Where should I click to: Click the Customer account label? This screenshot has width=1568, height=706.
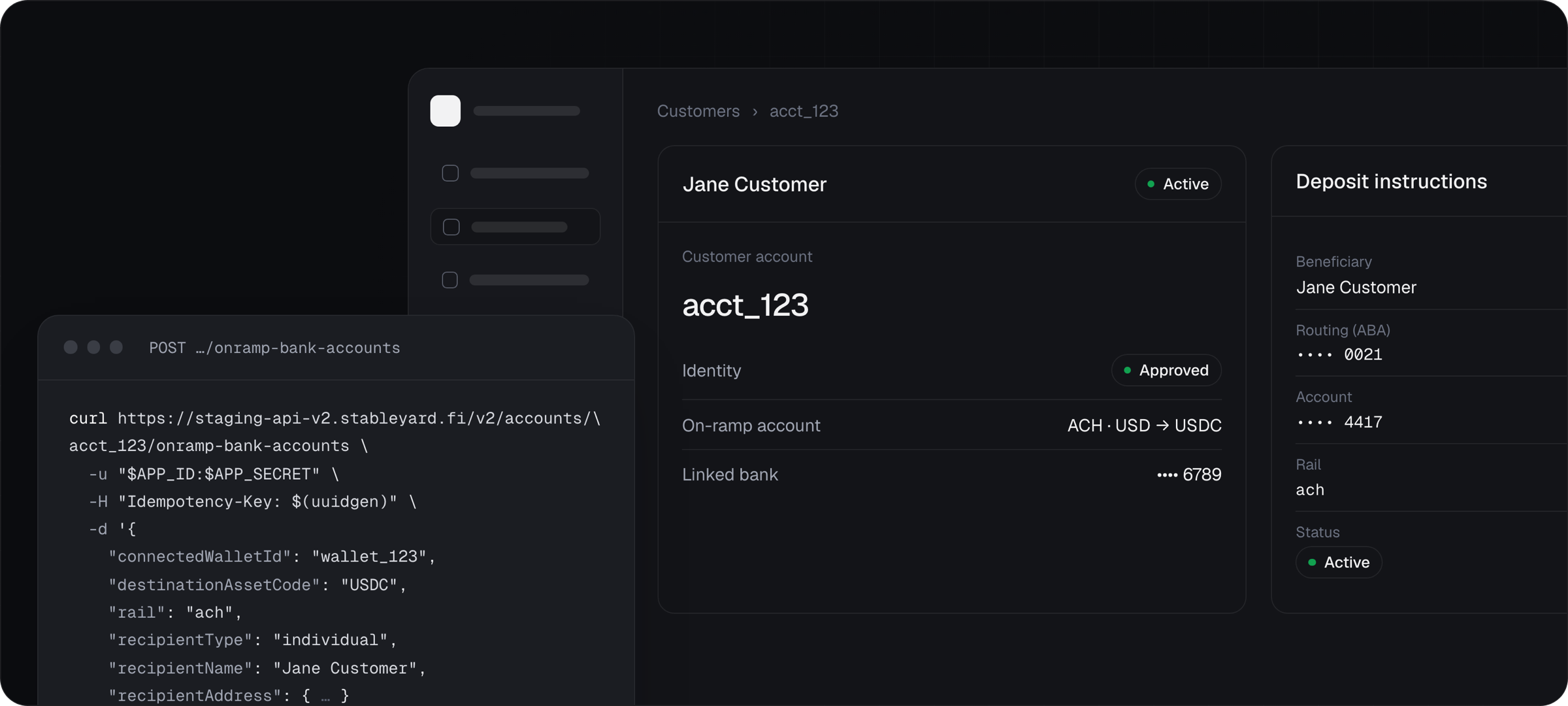(747, 257)
